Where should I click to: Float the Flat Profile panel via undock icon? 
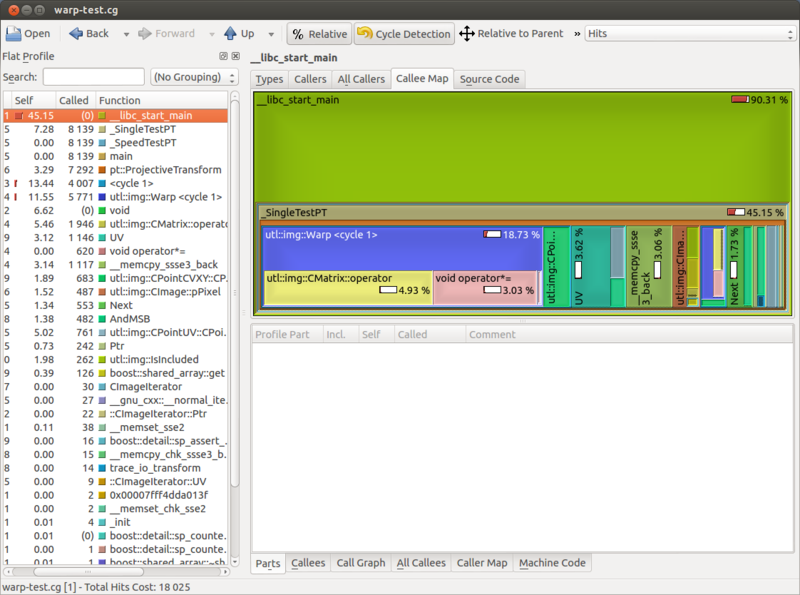(223, 56)
